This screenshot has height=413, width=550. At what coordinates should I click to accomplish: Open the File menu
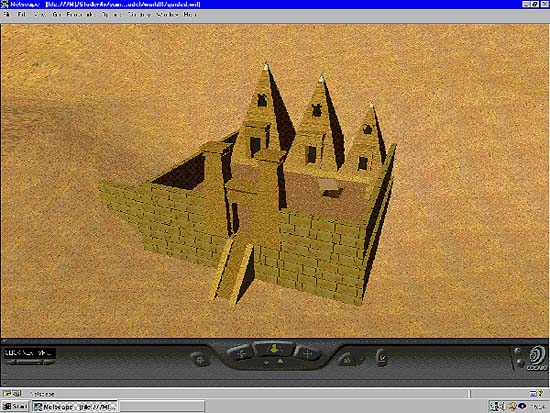(x=6, y=14)
